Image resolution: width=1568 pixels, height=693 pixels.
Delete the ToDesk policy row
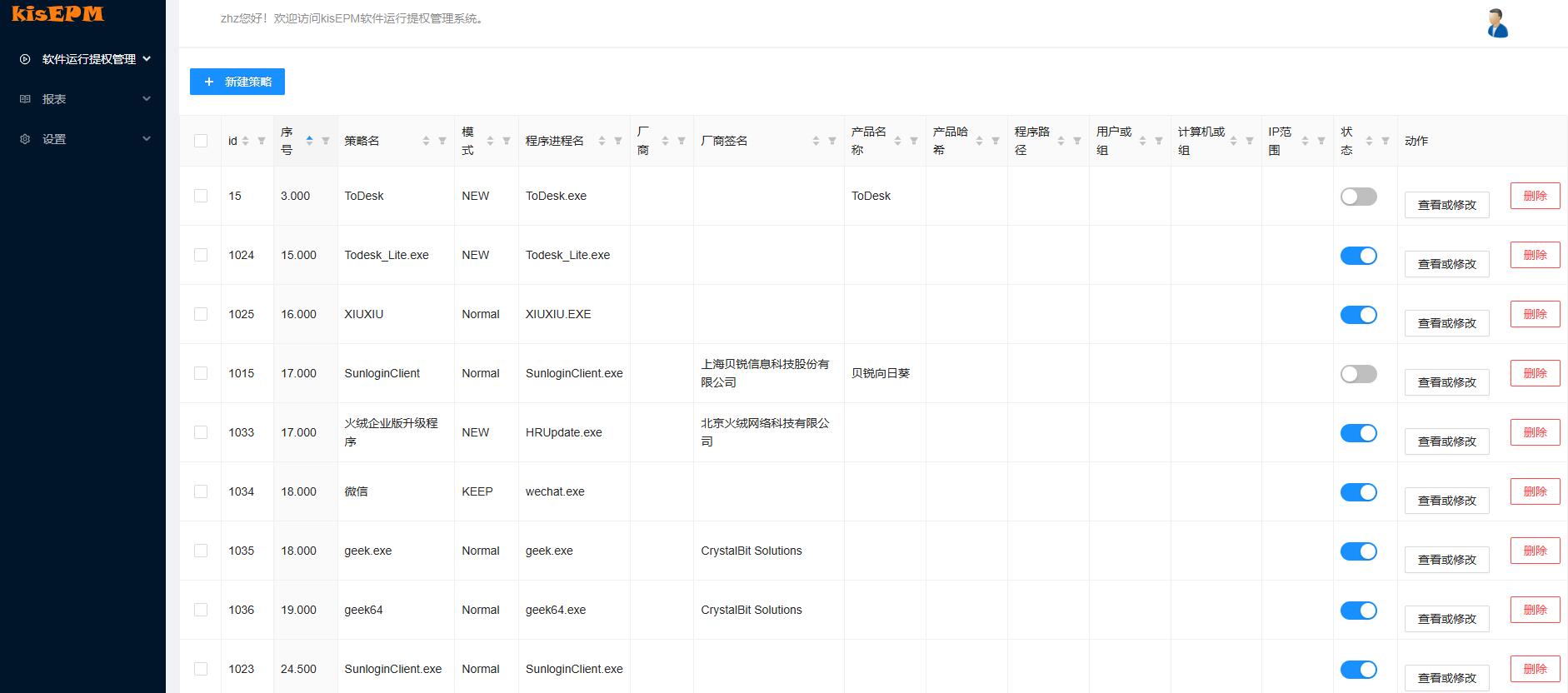tap(1535, 196)
